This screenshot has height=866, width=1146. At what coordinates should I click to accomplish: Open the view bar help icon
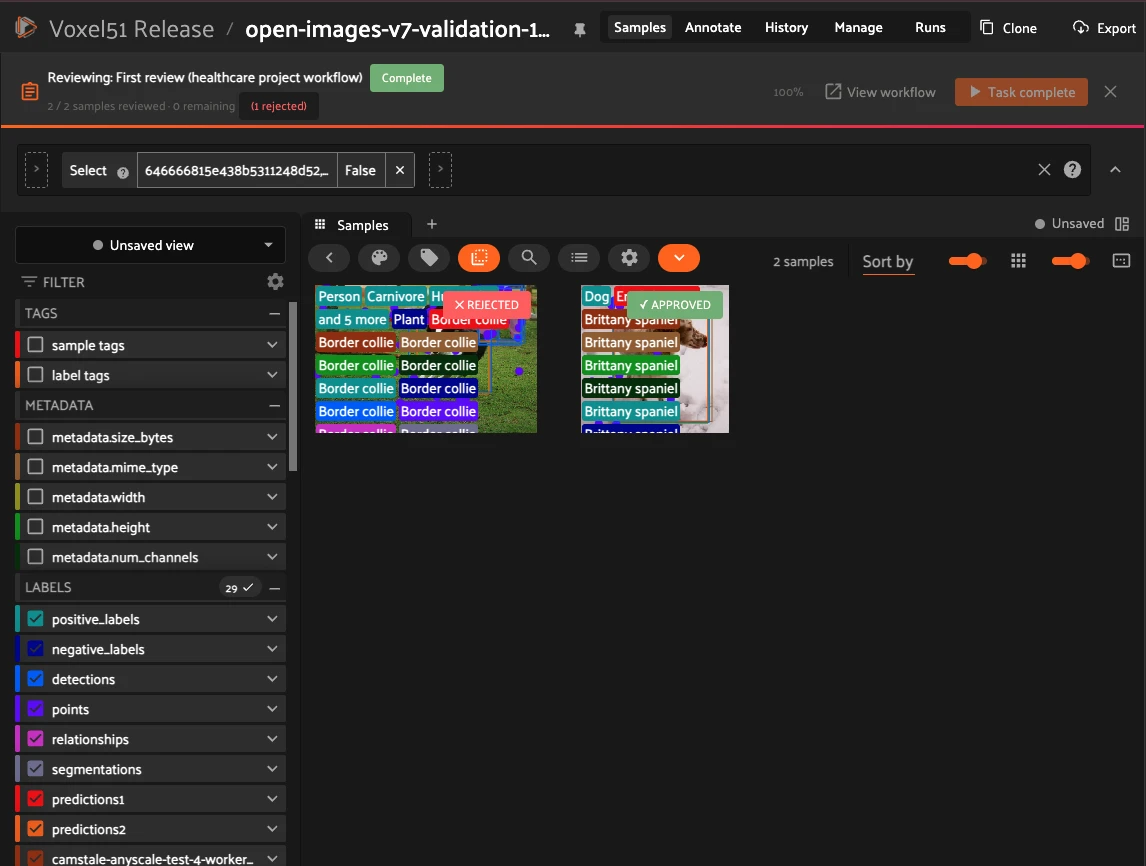(x=1072, y=170)
